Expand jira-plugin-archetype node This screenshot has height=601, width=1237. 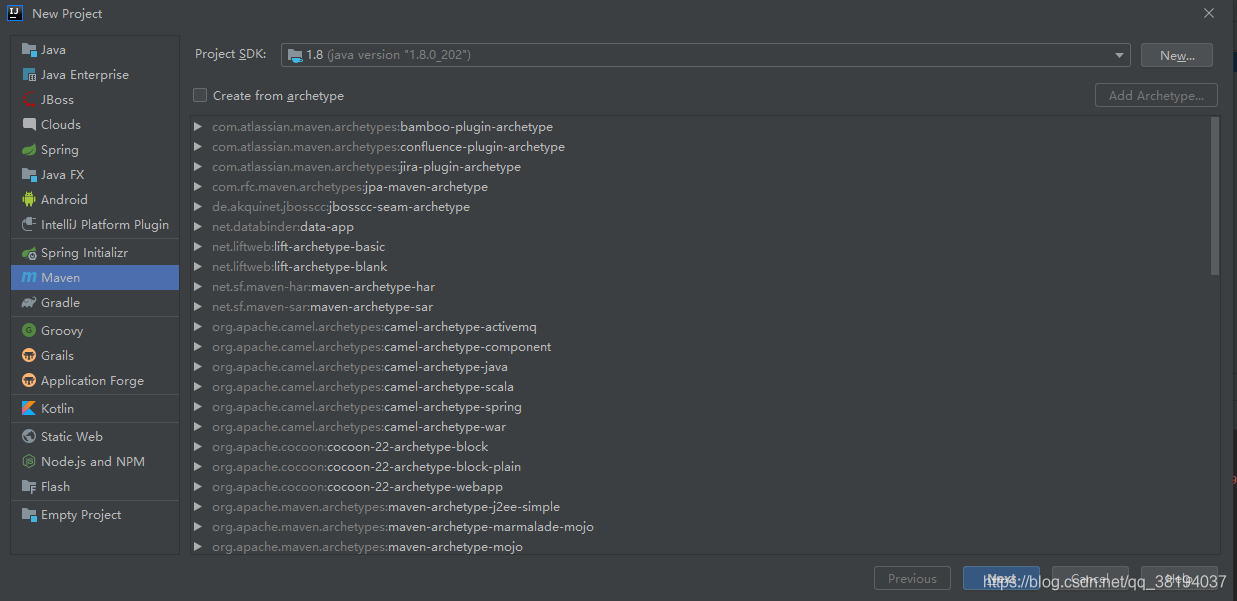[x=198, y=167]
